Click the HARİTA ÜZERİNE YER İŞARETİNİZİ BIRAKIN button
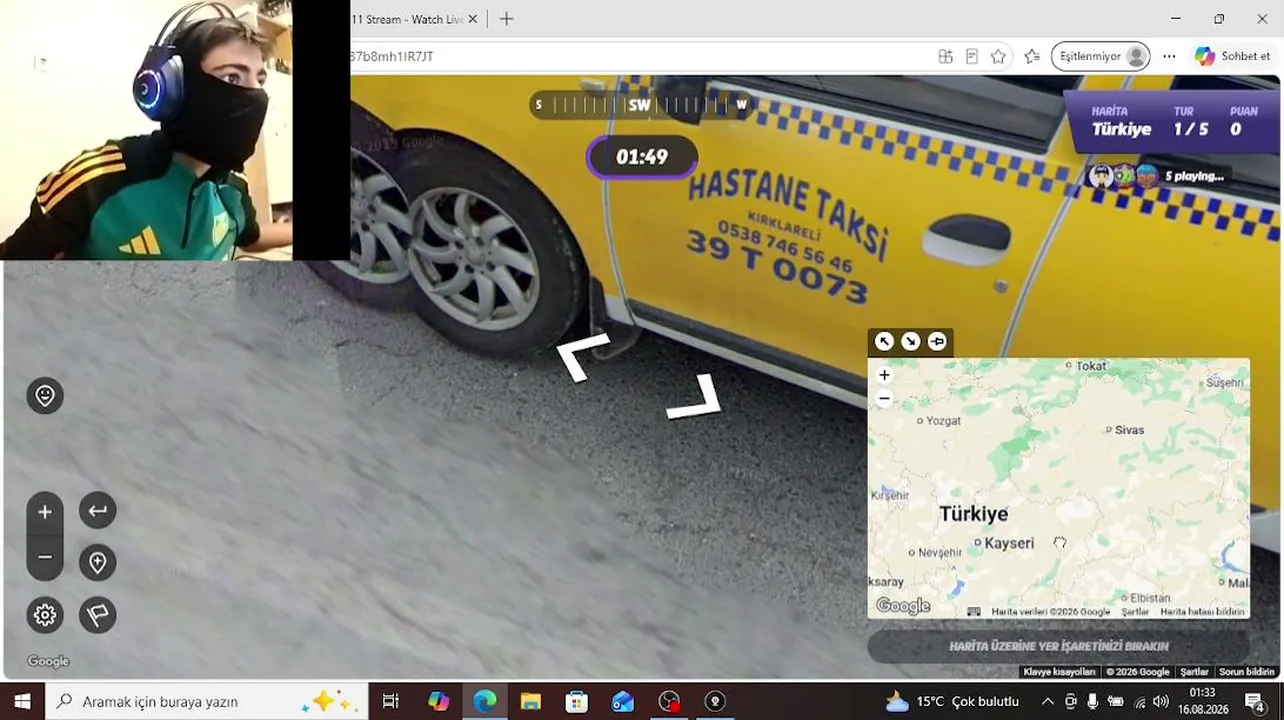Image resolution: width=1284 pixels, height=720 pixels. pyautogui.click(x=1058, y=646)
